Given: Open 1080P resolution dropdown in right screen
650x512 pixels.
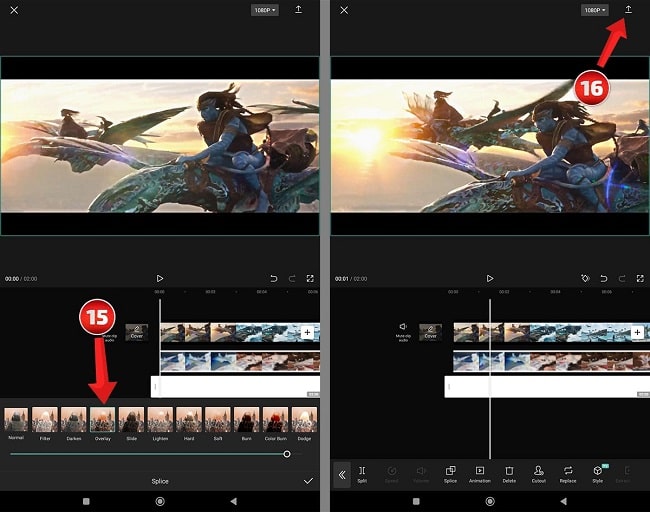Looking at the screenshot, I should pyautogui.click(x=594, y=10).
